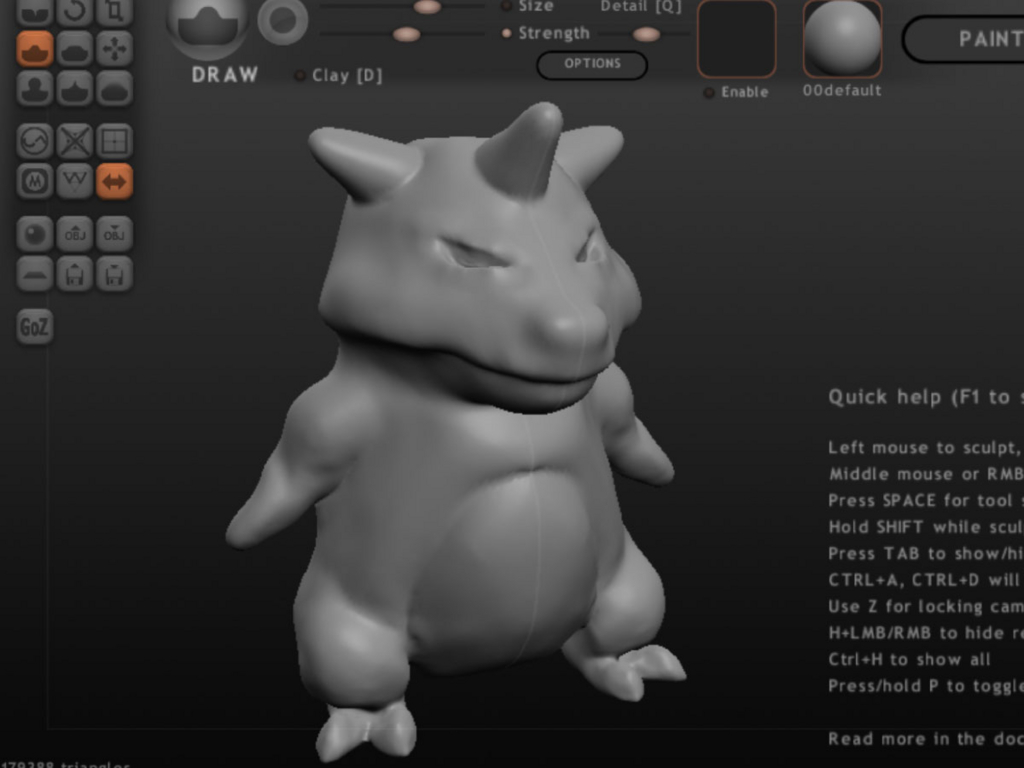
Task: Click the 'Ctrl+H to show all' help line
Action: point(909,660)
